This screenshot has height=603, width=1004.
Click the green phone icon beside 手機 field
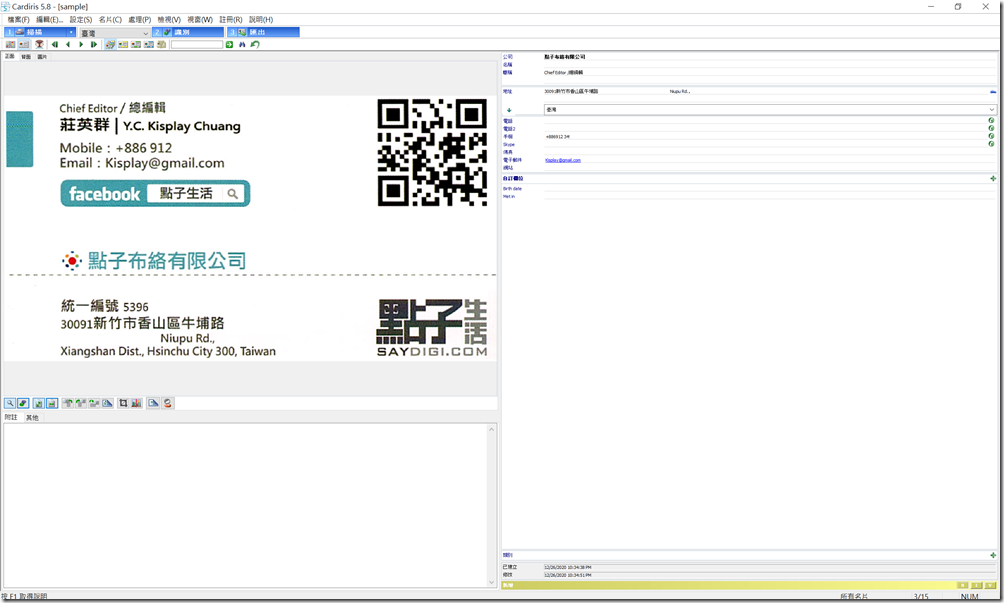[991, 136]
